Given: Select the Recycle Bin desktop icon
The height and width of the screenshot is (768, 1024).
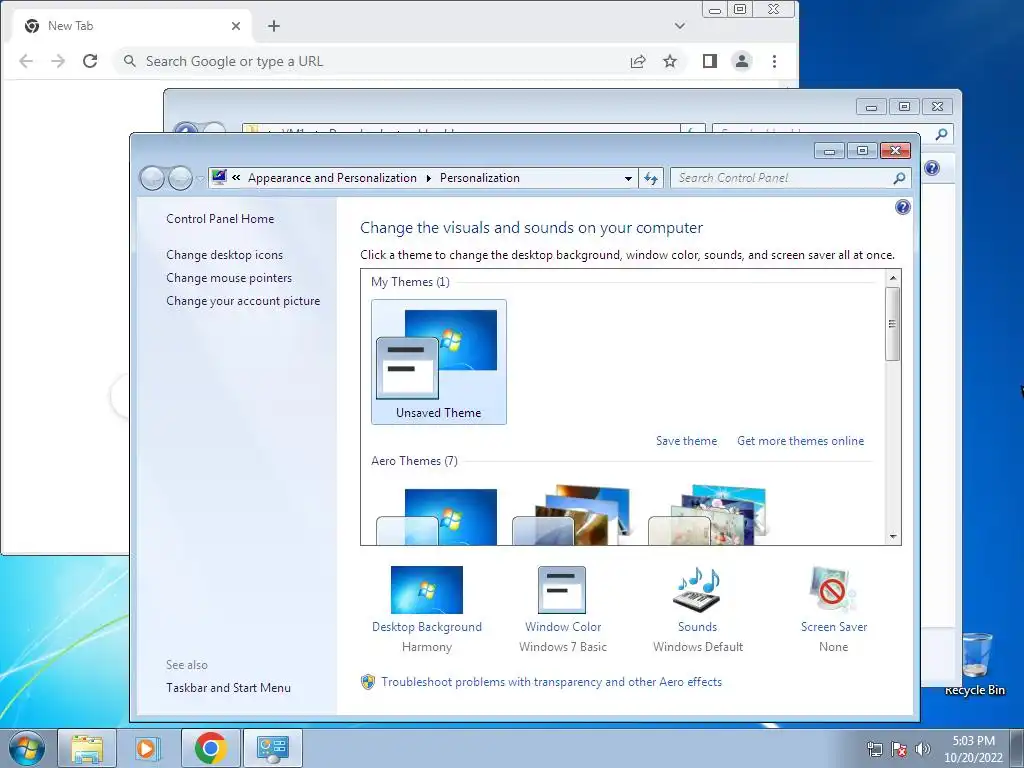Looking at the screenshot, I should [x=975, y=664].
